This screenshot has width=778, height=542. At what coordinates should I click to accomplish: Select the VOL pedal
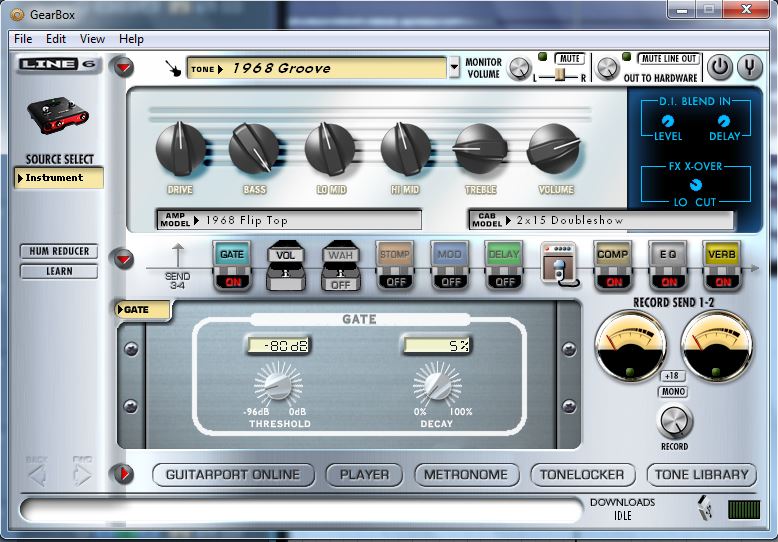(x=286, y=265)
